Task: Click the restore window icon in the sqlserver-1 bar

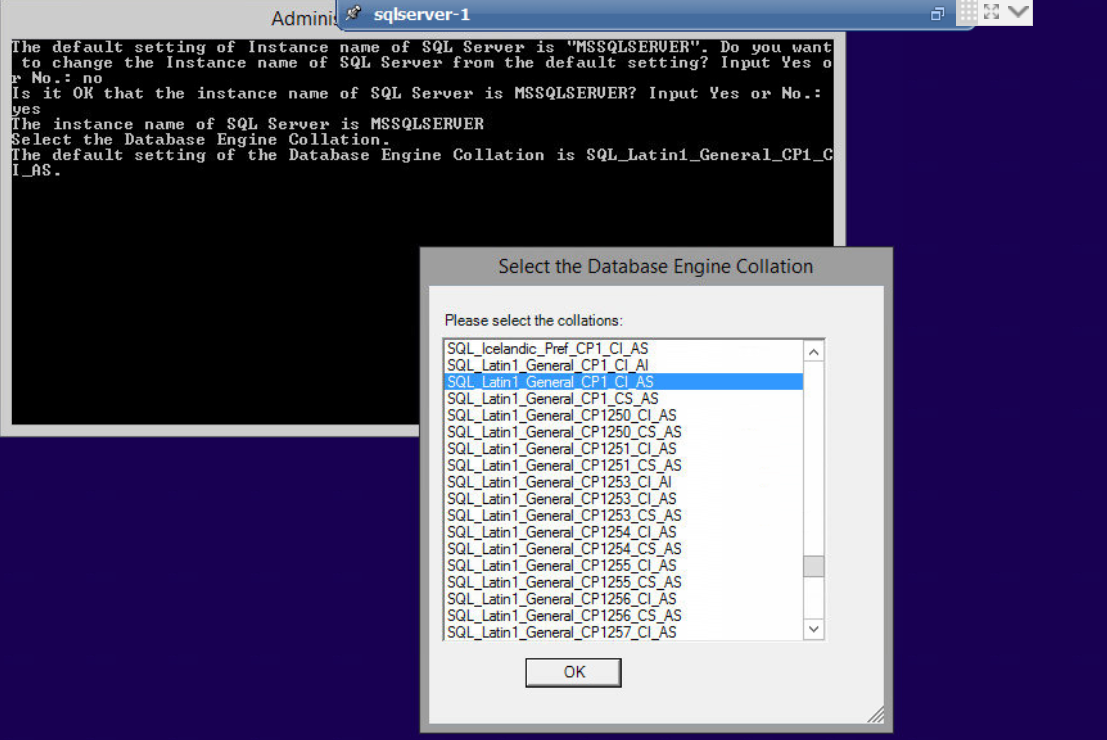Action: 937,14
